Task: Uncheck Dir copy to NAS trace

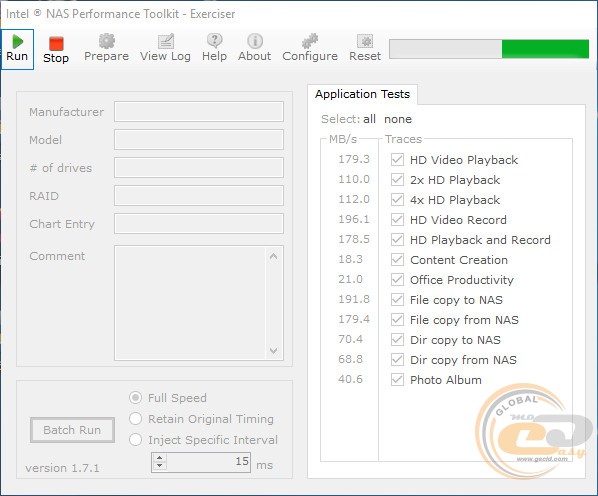Action: point(397,339)
